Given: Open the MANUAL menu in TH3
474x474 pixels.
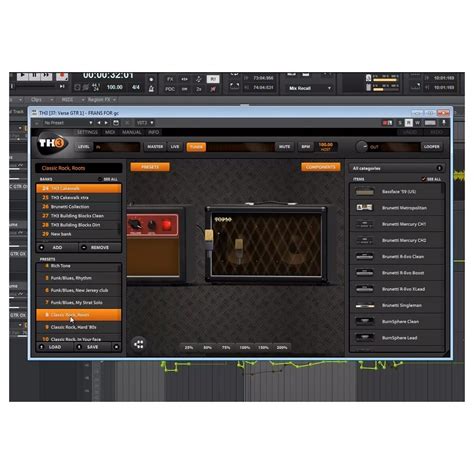Looking at the screenshot, I should pos(132,132).
